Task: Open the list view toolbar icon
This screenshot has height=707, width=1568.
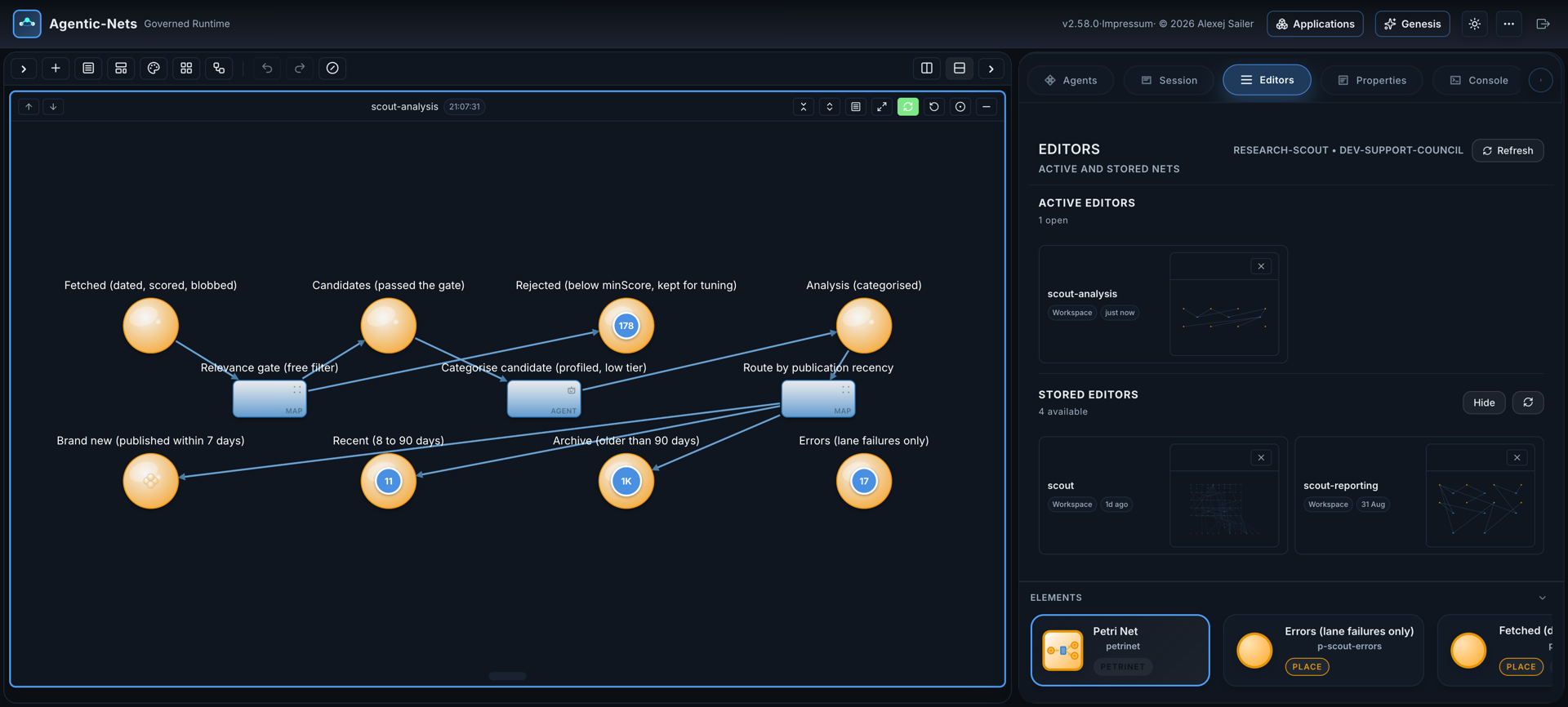Action: click(88, 69)
